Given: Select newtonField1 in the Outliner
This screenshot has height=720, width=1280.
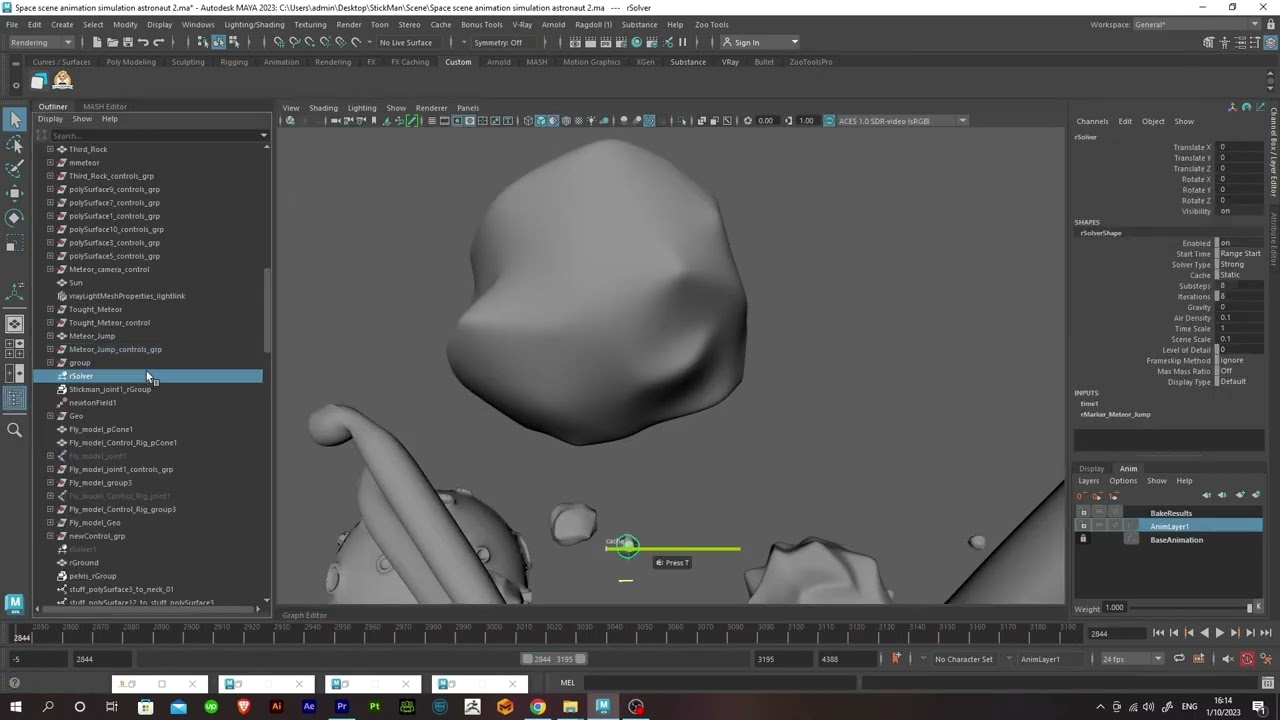Looking at the screenshot, I should coord(93,403).
